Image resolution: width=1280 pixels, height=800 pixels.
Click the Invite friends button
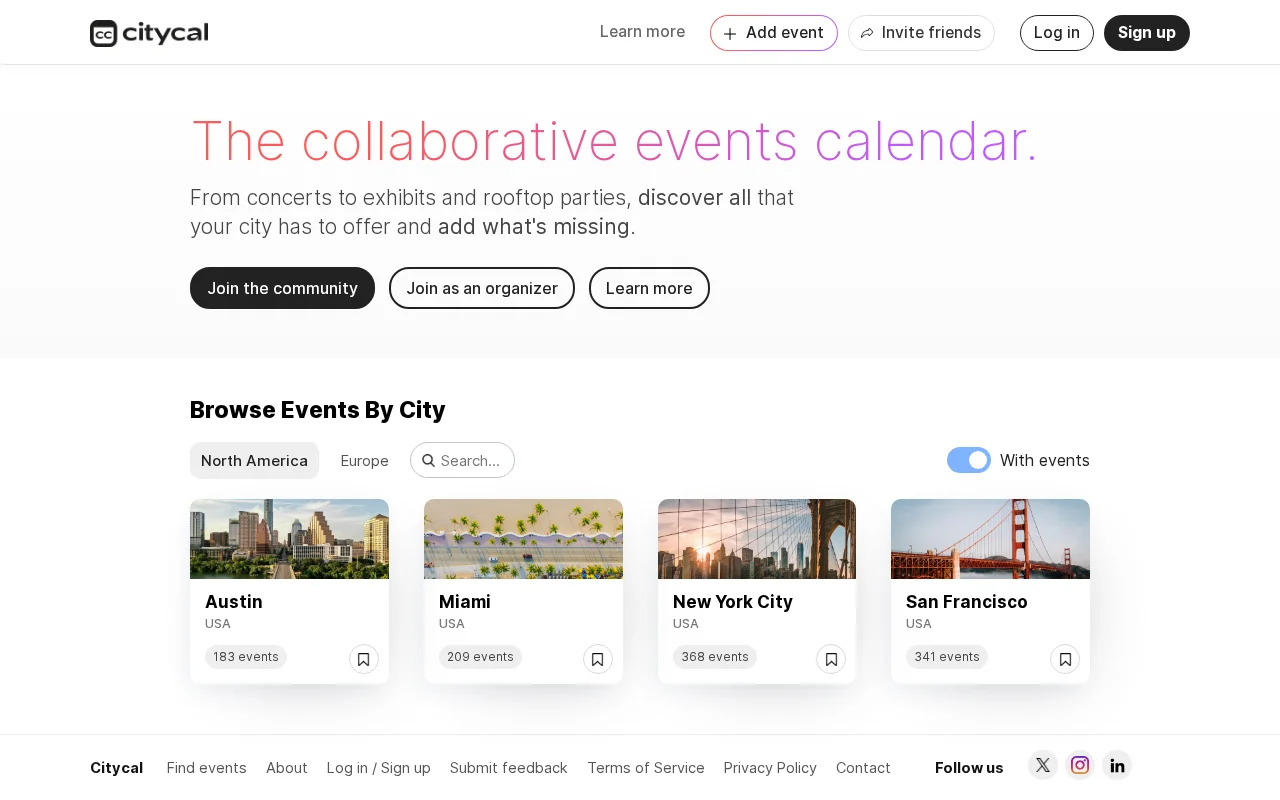click(x=921, y=33)
